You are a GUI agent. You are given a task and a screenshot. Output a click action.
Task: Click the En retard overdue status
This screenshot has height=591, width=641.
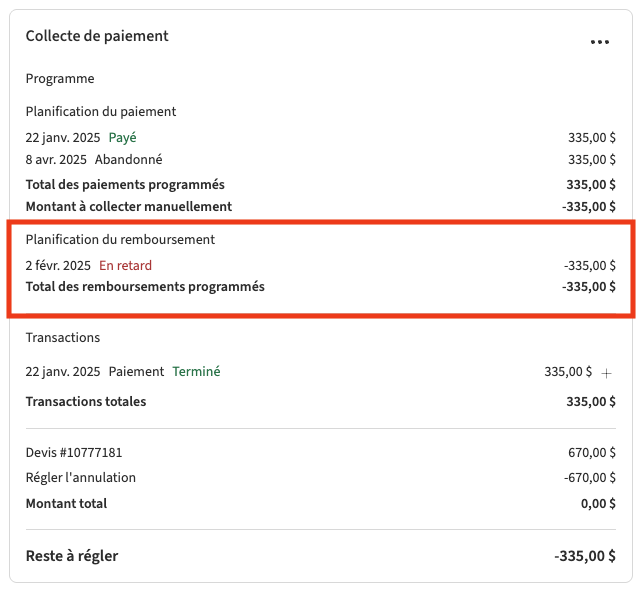click(125, 265)
